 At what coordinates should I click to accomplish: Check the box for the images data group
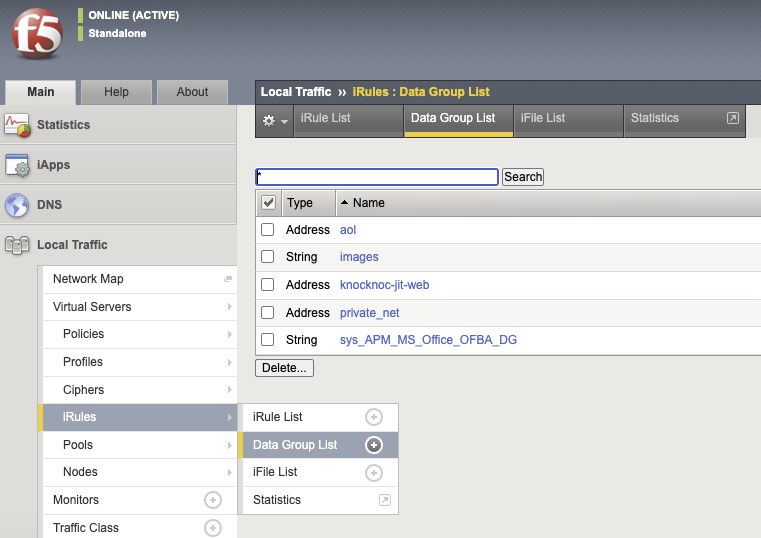point(267,257)
